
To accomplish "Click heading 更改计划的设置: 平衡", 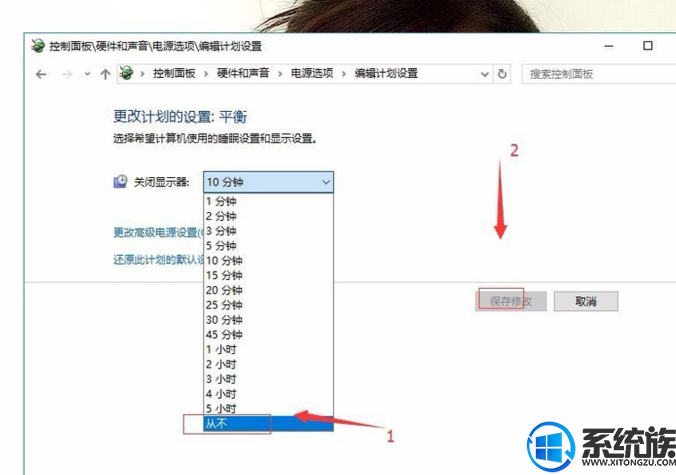I will 180,117.
